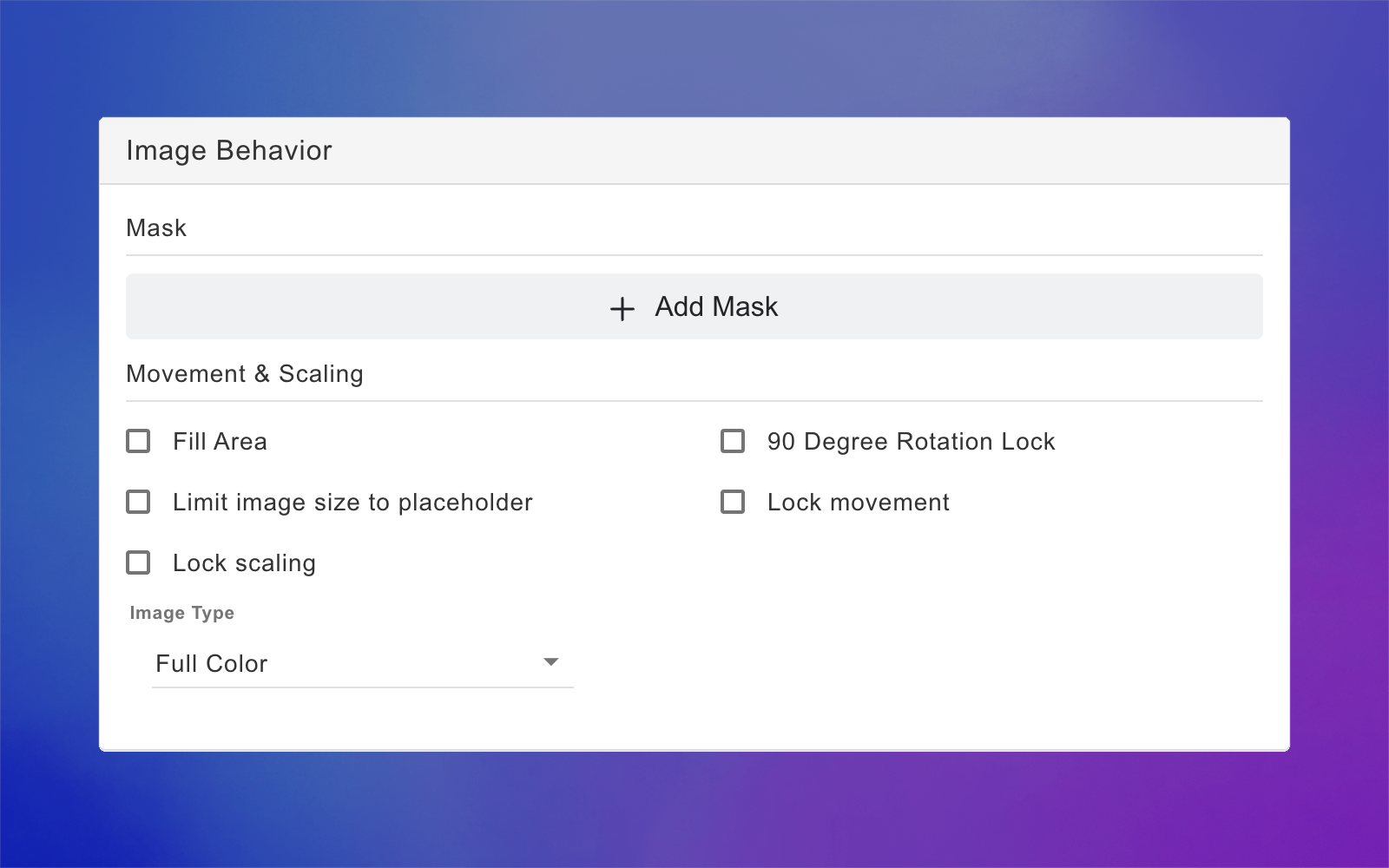Select the Full Color value text
Viewport: 1389px width, 868px height.
pos(211,663)
